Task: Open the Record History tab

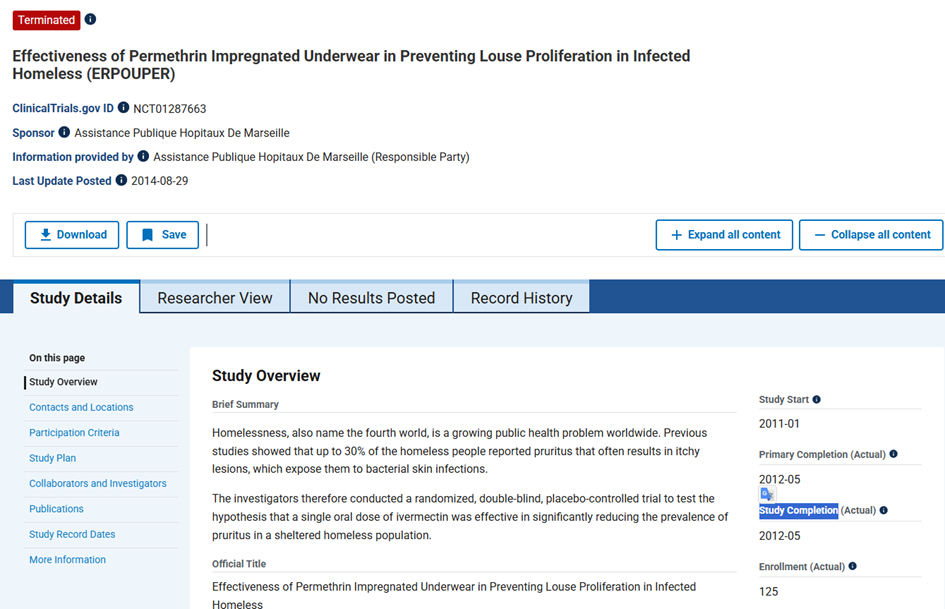Action: [521, 298]
